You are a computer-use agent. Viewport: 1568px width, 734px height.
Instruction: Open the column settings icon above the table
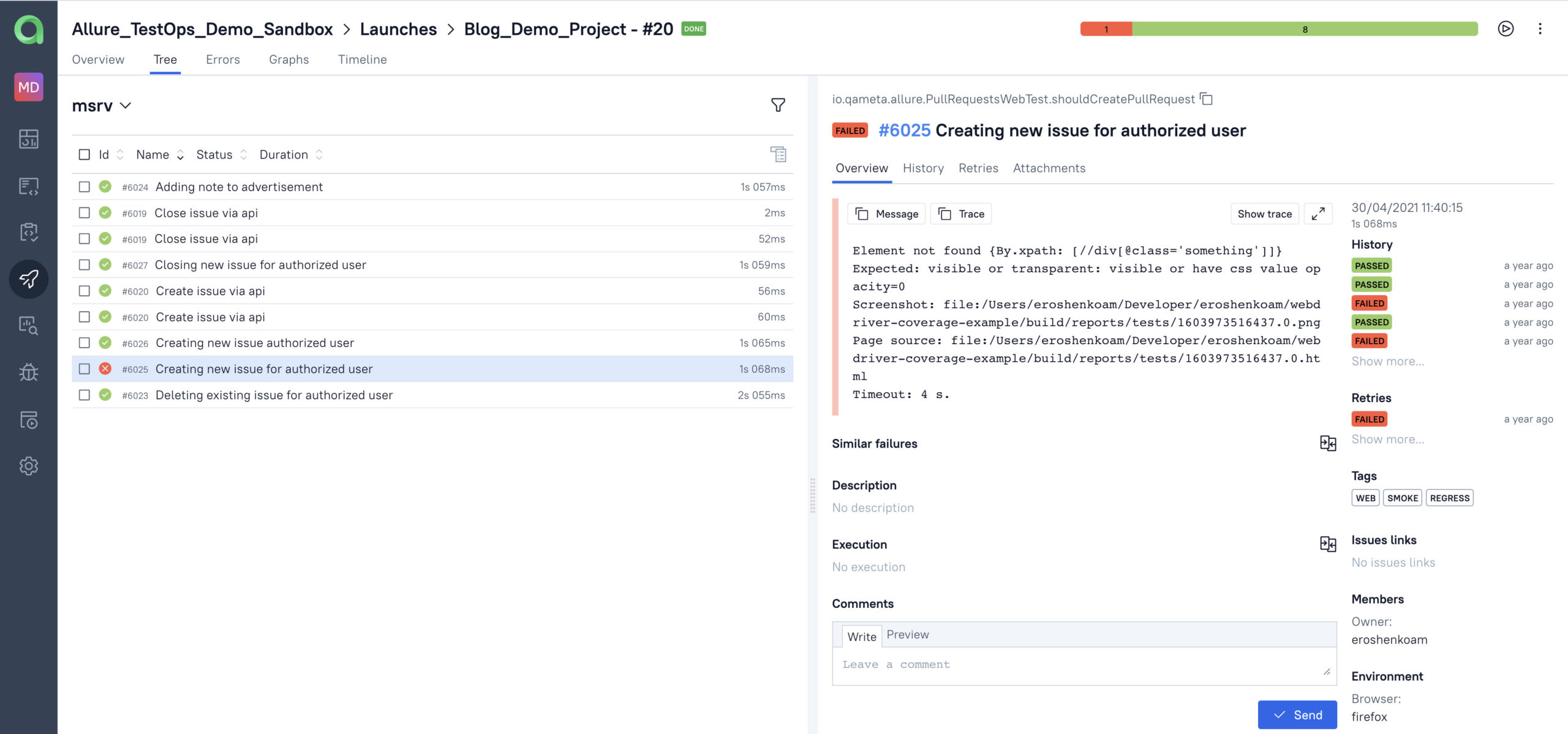click(778, 155)
